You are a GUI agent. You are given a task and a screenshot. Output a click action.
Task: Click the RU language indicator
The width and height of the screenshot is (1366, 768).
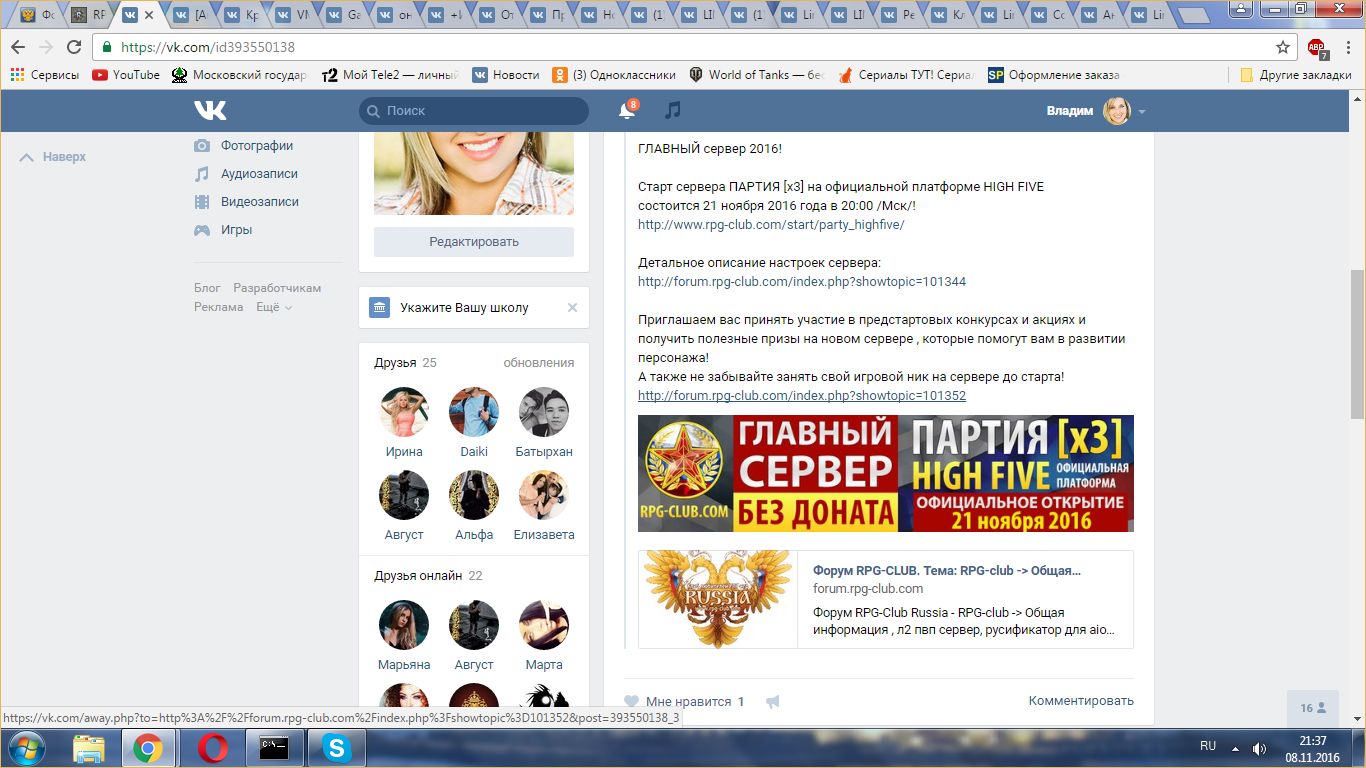click(x=1208, y=746)
